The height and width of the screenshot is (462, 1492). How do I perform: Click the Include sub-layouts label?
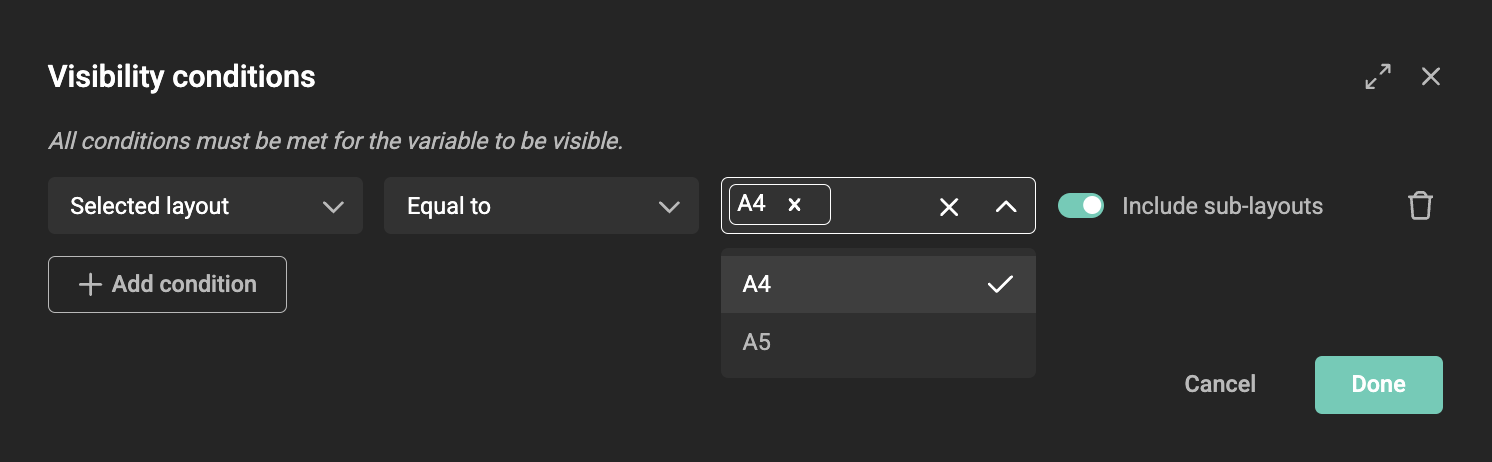1222,206
